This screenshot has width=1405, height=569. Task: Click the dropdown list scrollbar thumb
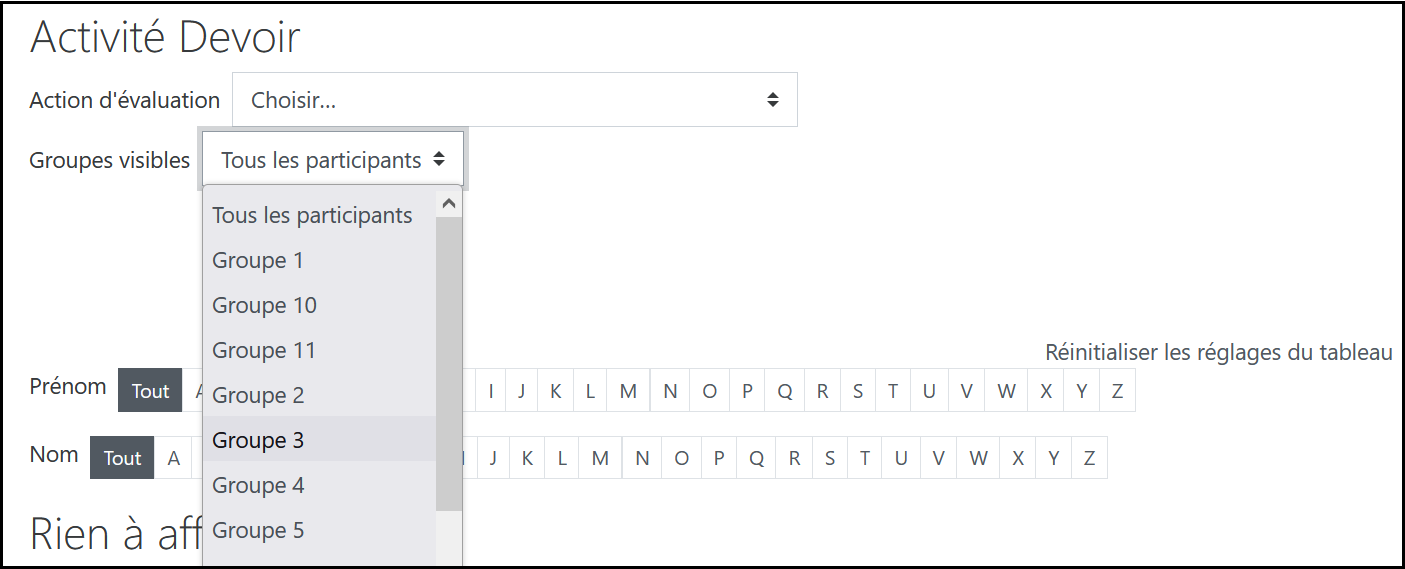coord(449,360)
